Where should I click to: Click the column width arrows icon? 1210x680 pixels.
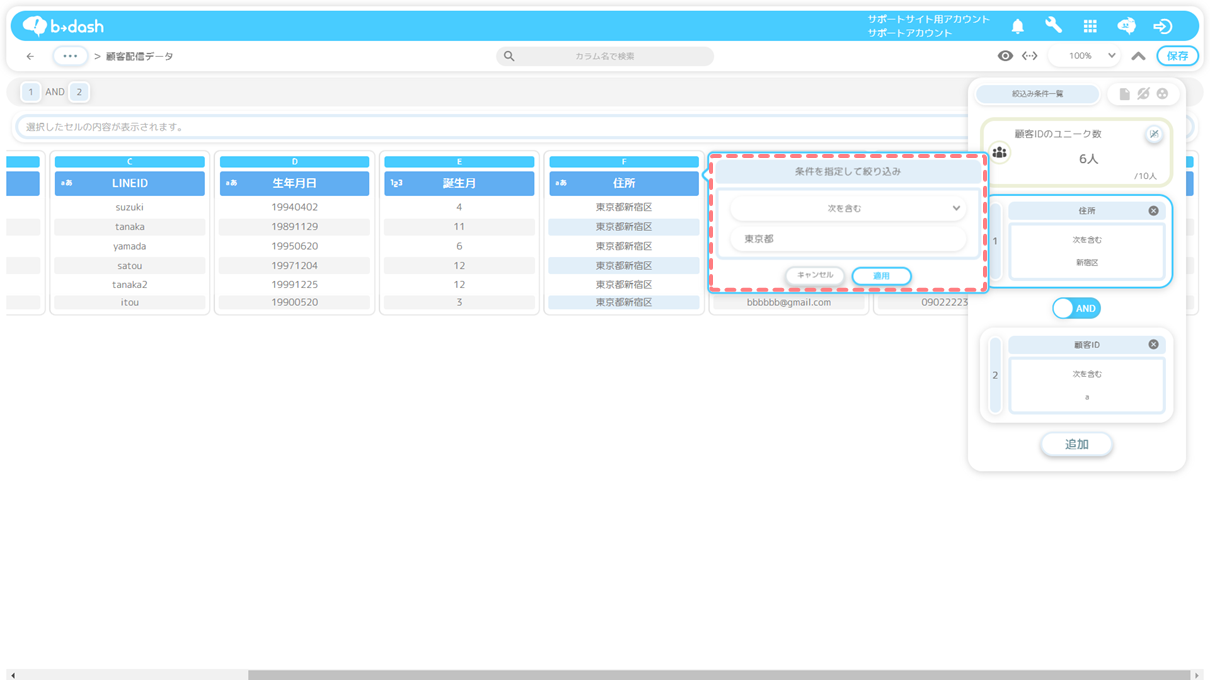(1029, 56)
